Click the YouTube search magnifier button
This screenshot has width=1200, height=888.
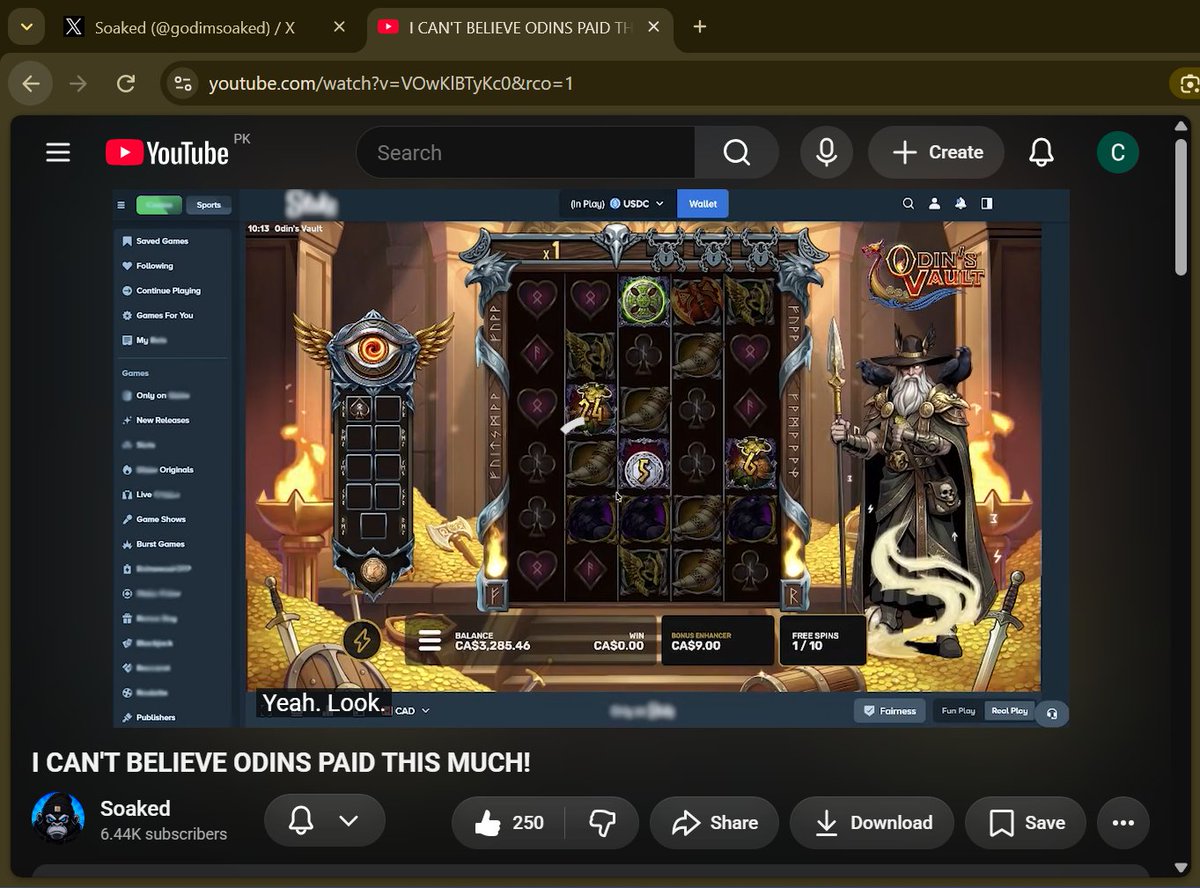click(x=736, y=152)
